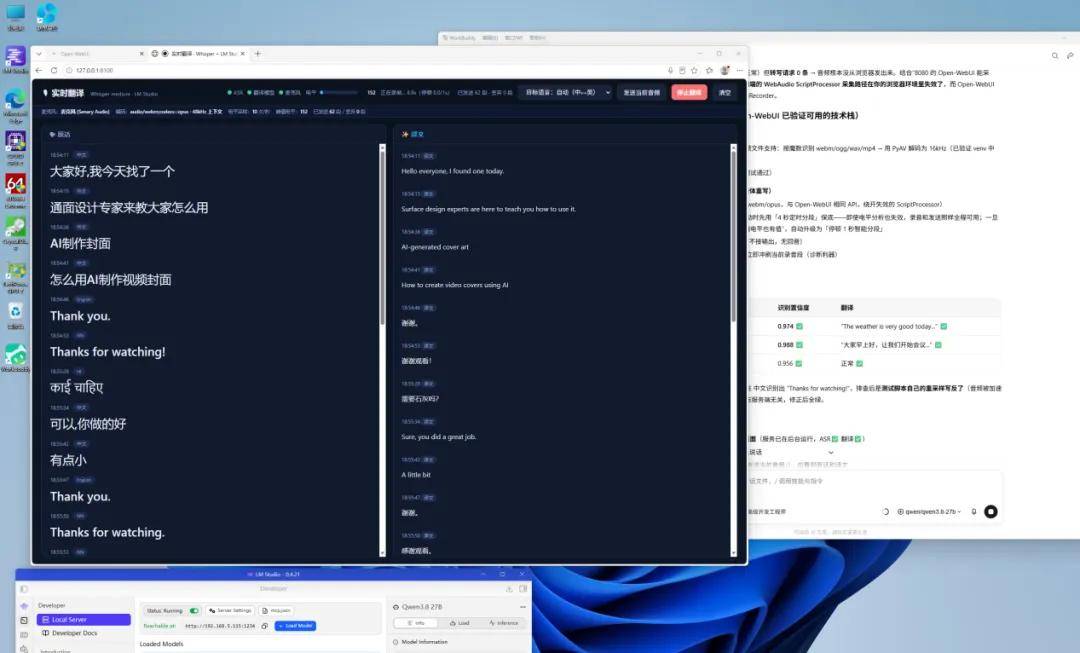This screenshot has height=653, width=1080.
Task: Open the WorkBuddy search icon
Action: pyautogui.click(x=1055, y=55)
